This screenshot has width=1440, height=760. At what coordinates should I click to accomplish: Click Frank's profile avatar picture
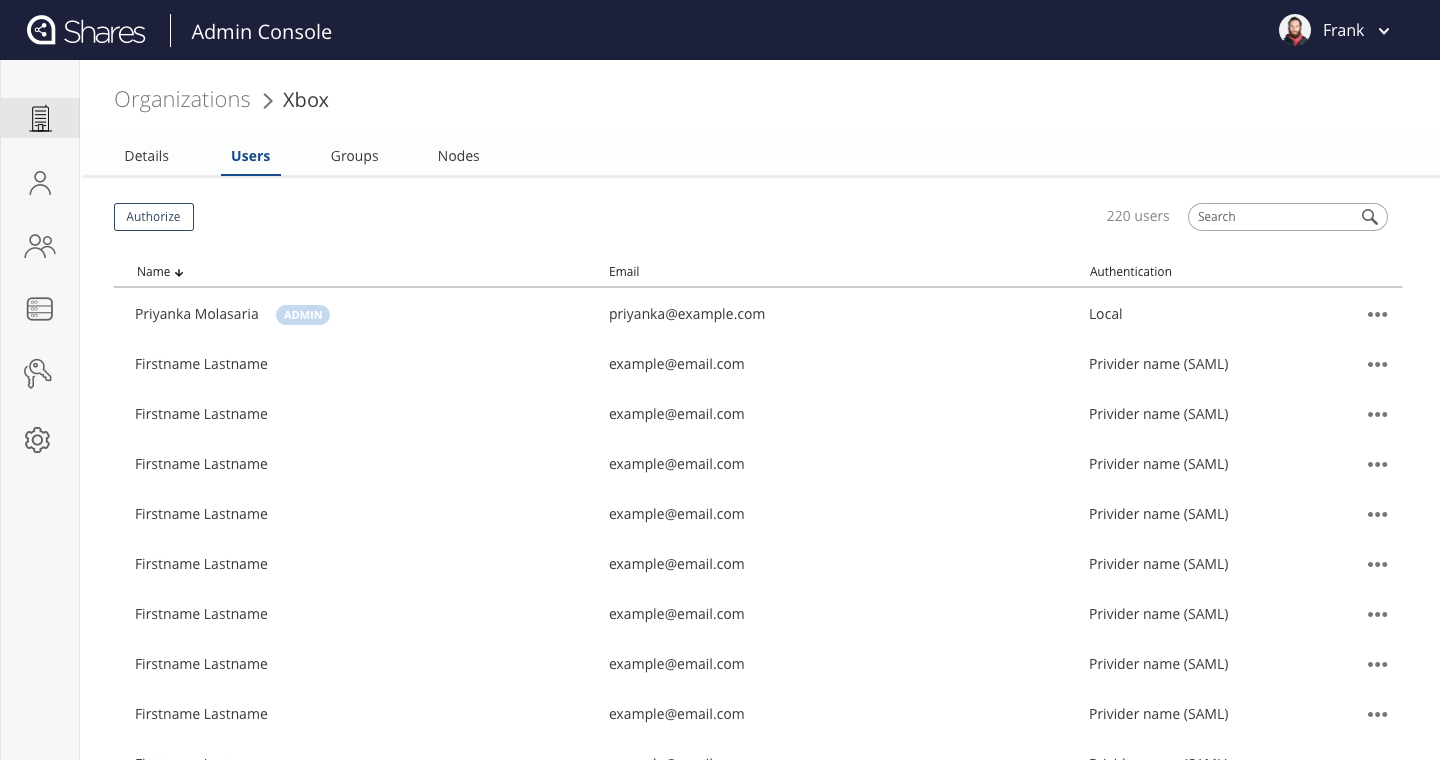pyautogui.click(x=1295, y=30)
